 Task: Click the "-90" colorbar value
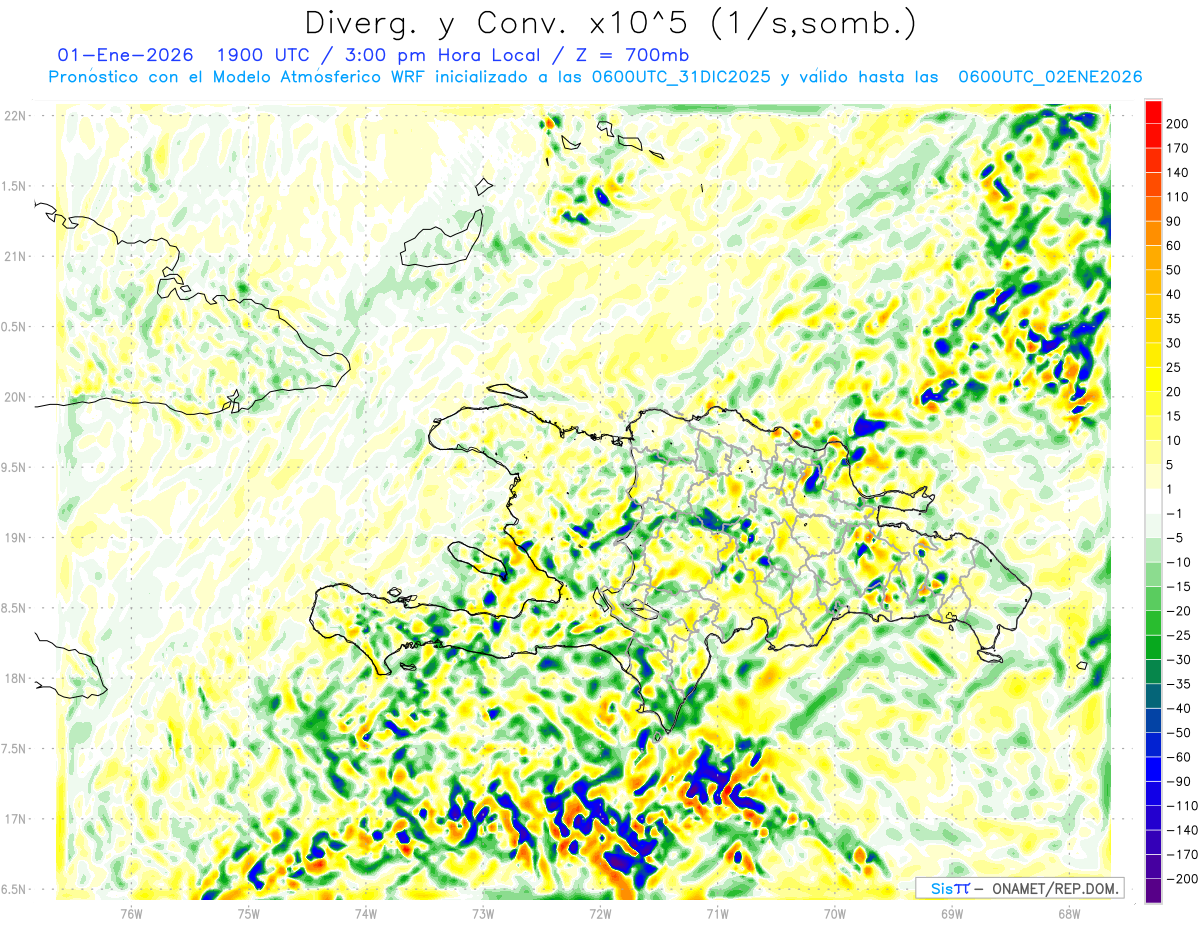click(1177, 781)
